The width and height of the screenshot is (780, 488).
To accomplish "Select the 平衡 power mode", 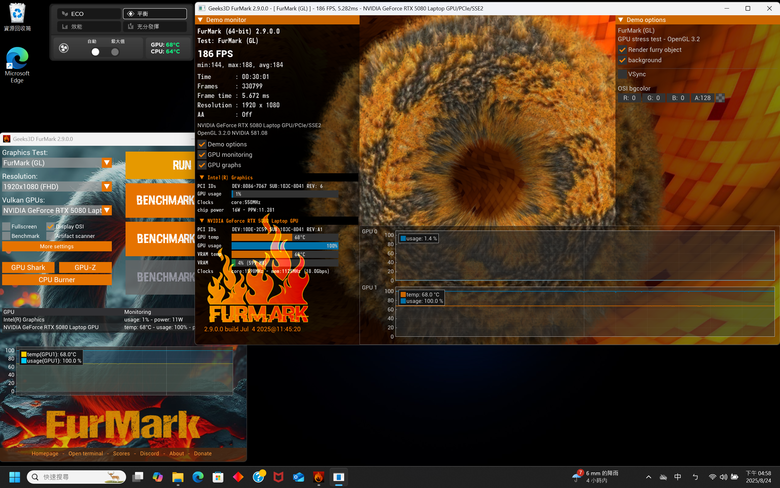I will point(155,14).
